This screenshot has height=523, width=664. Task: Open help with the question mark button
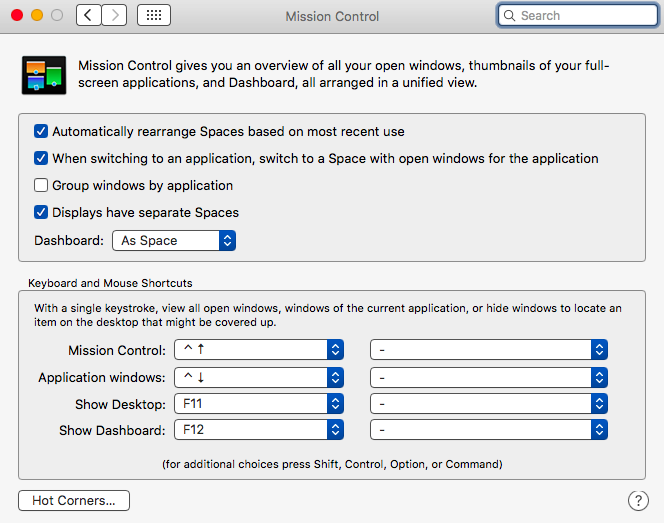coord(638,501)
